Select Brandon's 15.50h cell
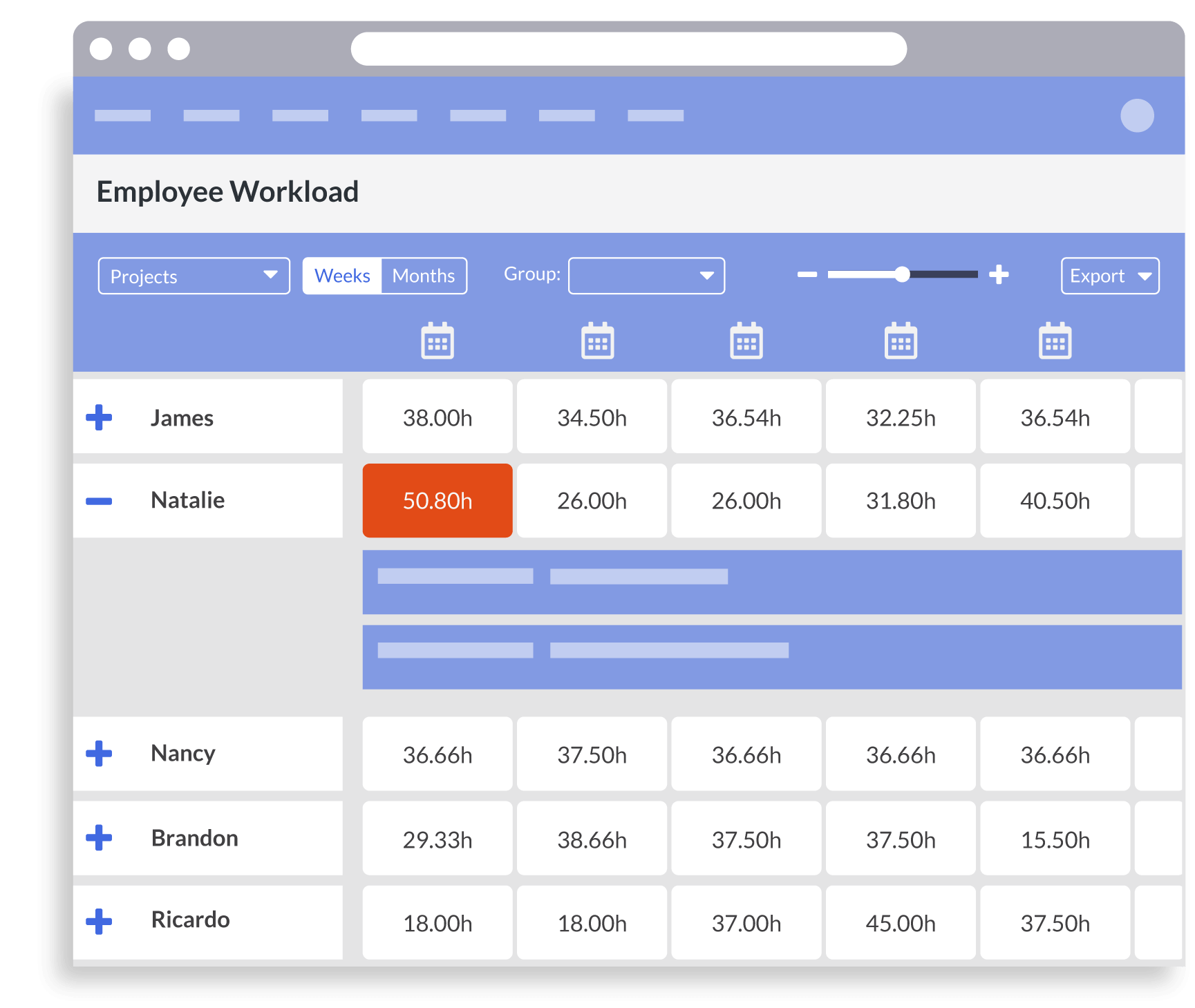 pyautogui.click(x=1055, y=839)
